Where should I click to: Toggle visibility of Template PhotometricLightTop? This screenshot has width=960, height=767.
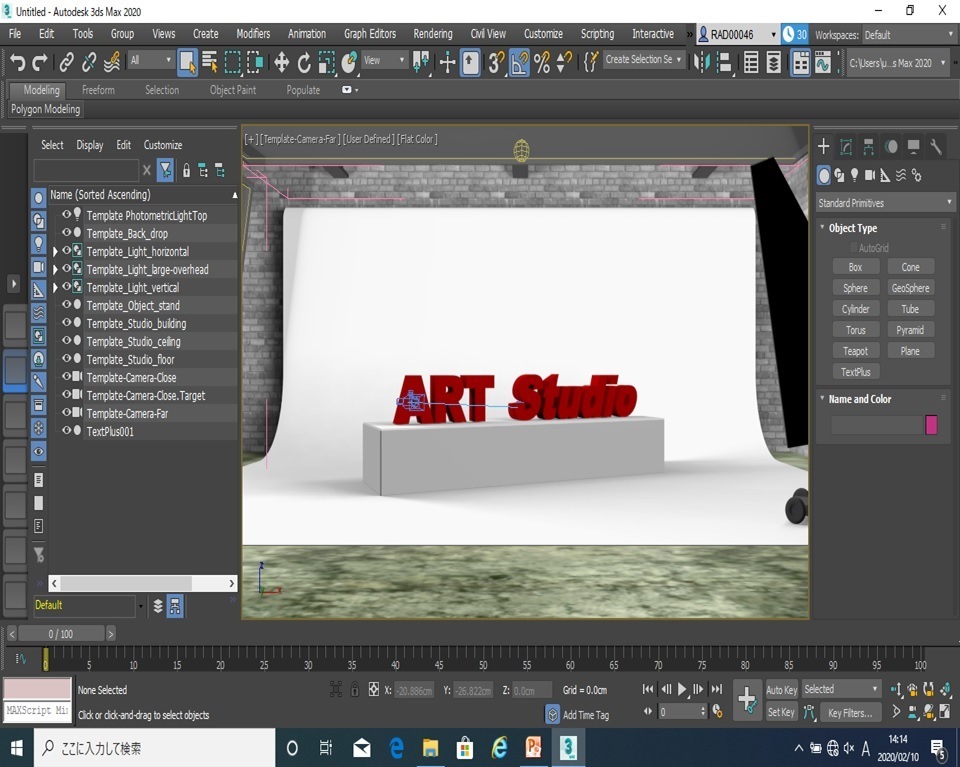tap(66, 214)
